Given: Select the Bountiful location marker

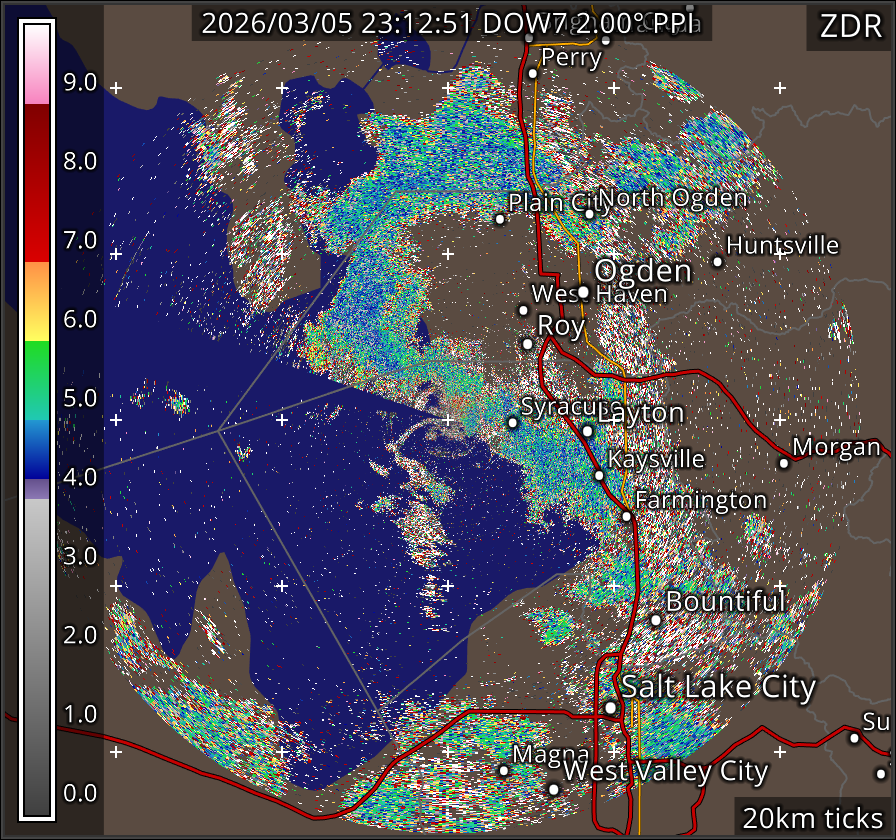Looking at the screenshot, I should point(656,620).
